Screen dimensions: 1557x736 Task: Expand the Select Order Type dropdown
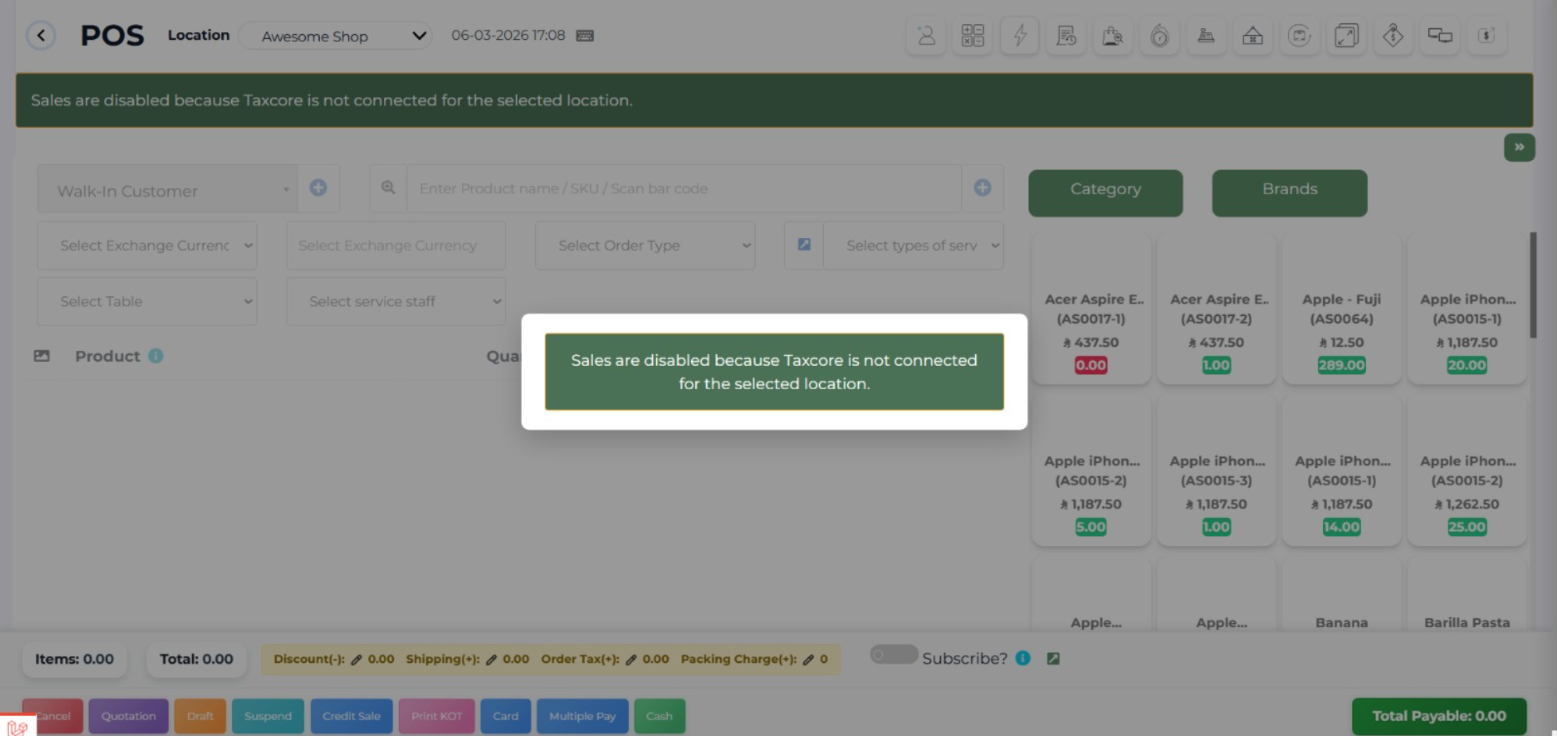(645, 246)
